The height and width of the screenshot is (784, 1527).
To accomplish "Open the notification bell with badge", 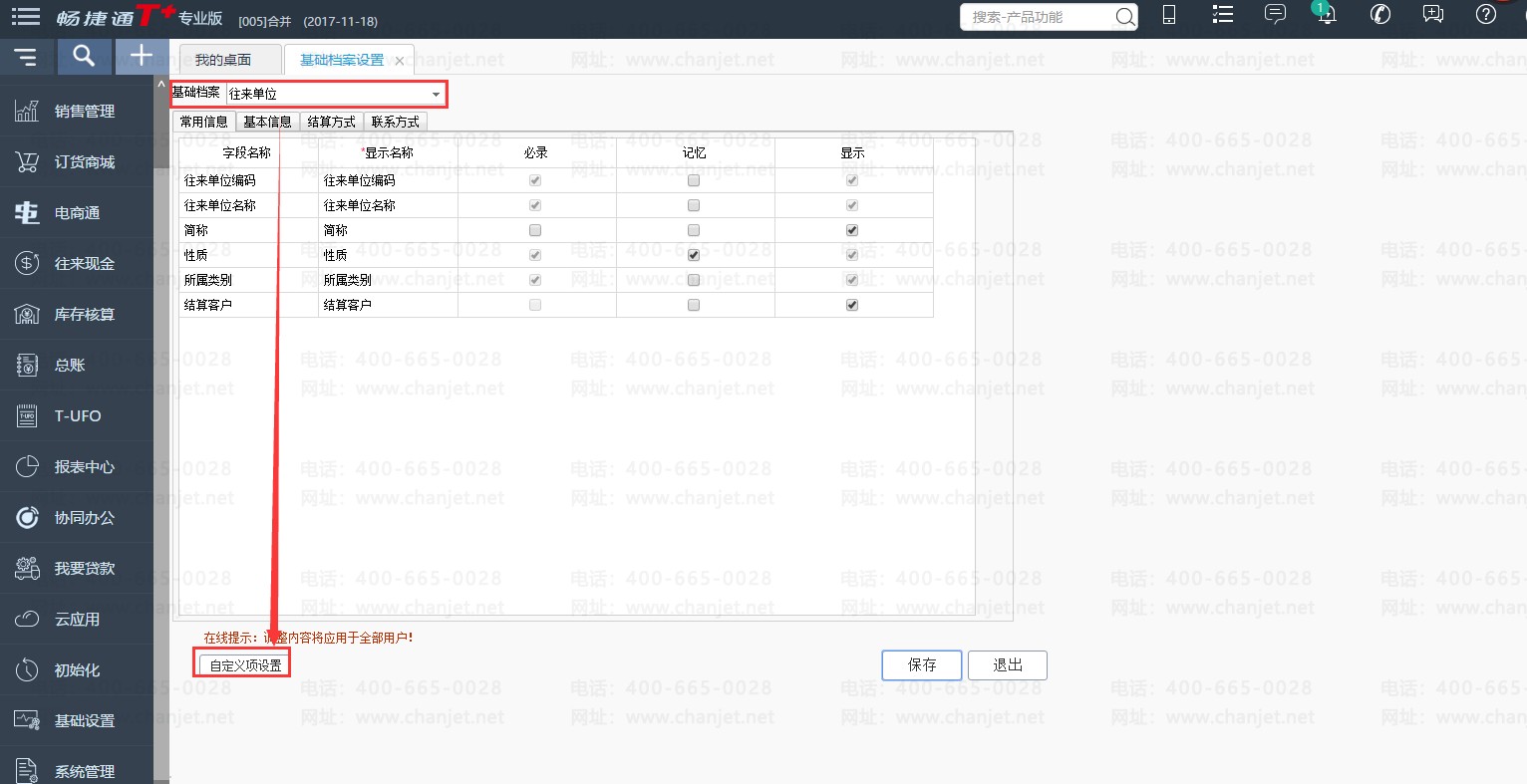I will click(1326, 14).
